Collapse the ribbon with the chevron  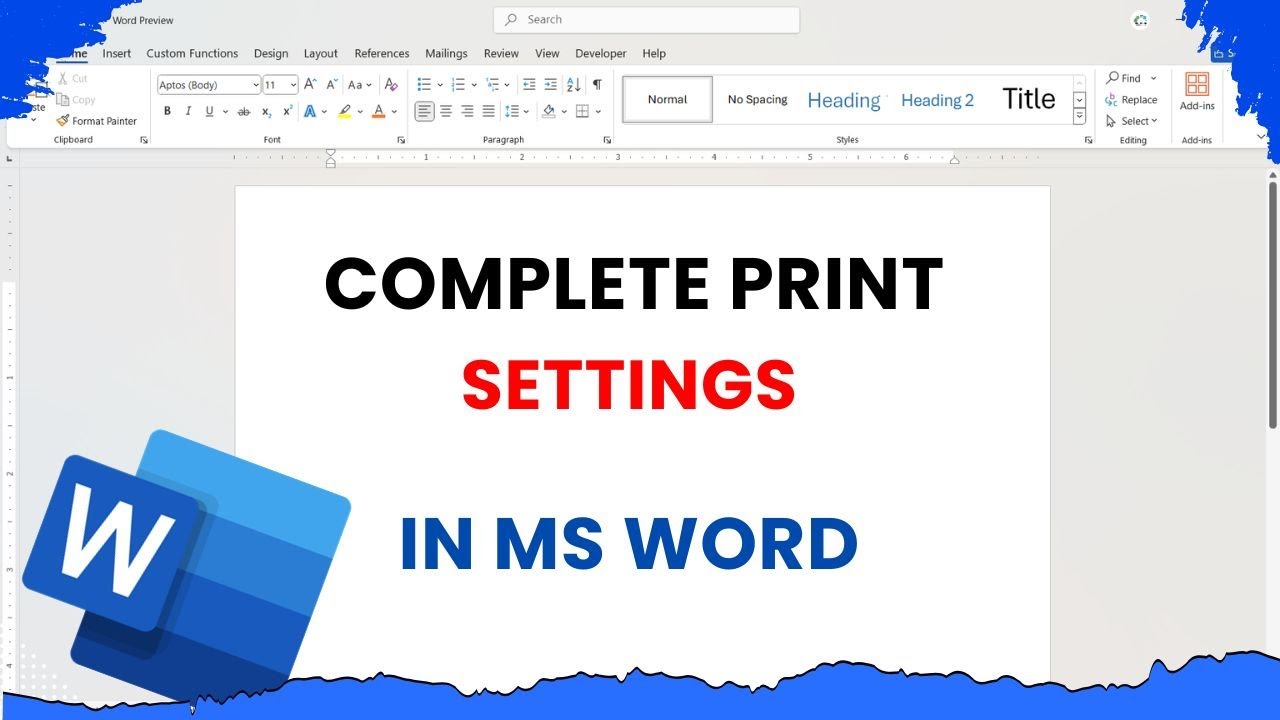point(1261,137)
